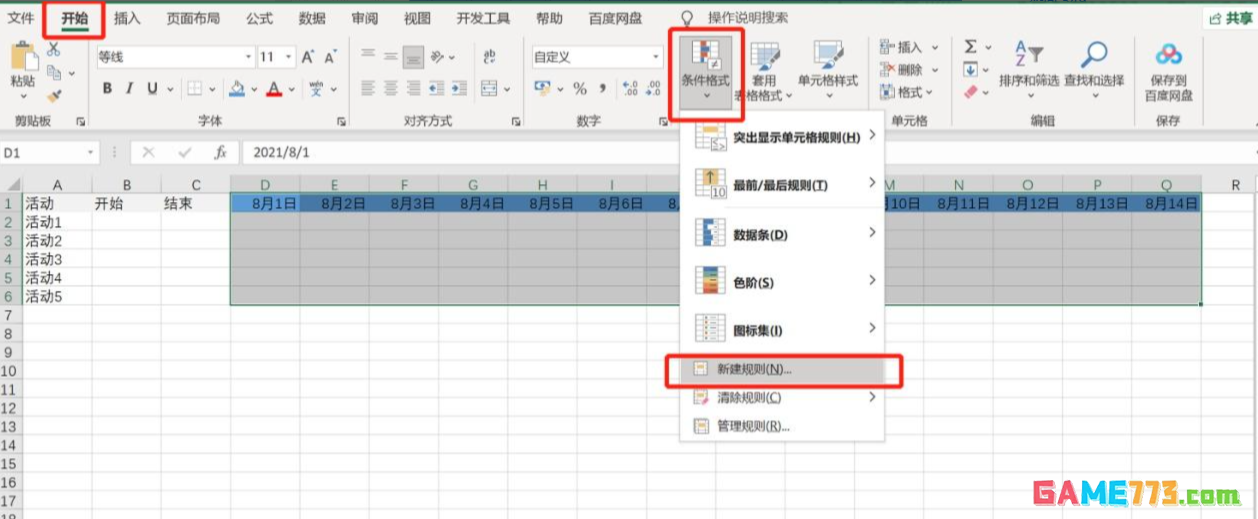The height and width of the screenshot is (519, 1258).
Task: Click the 共享 share button
Action: 1229,18
